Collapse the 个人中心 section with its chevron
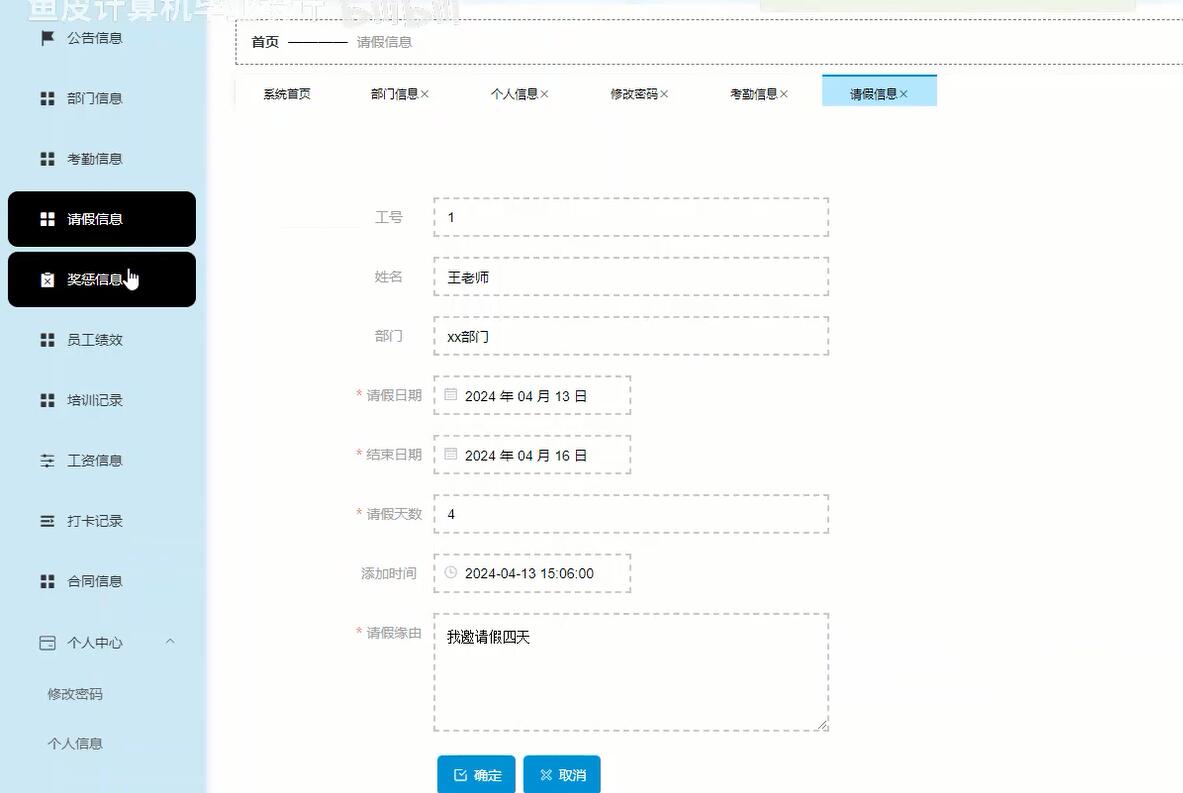The image size is (1183, 793). coord(170,642)
